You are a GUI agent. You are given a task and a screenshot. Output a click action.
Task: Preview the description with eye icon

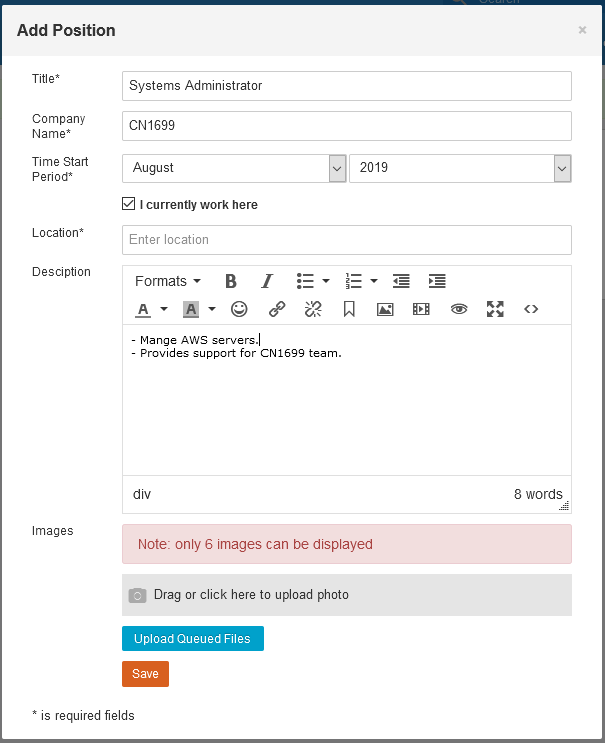(459, 309)
